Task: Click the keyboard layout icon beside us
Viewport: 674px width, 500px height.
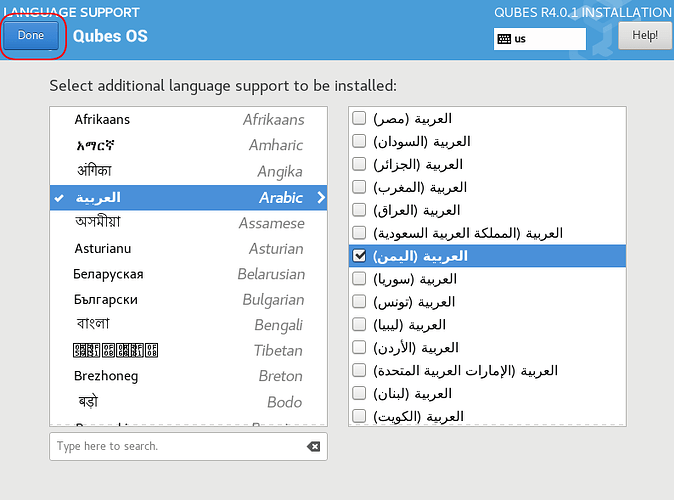Action: [x=504, y=39]
